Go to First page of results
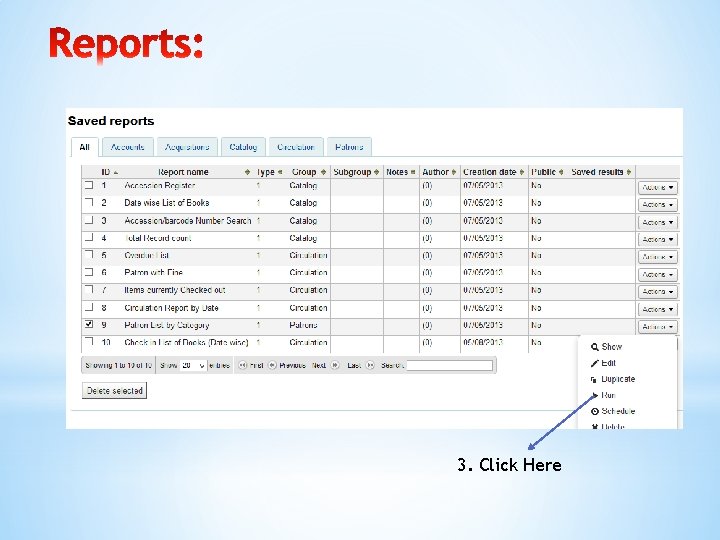The image size is (720, 540). 251,366
